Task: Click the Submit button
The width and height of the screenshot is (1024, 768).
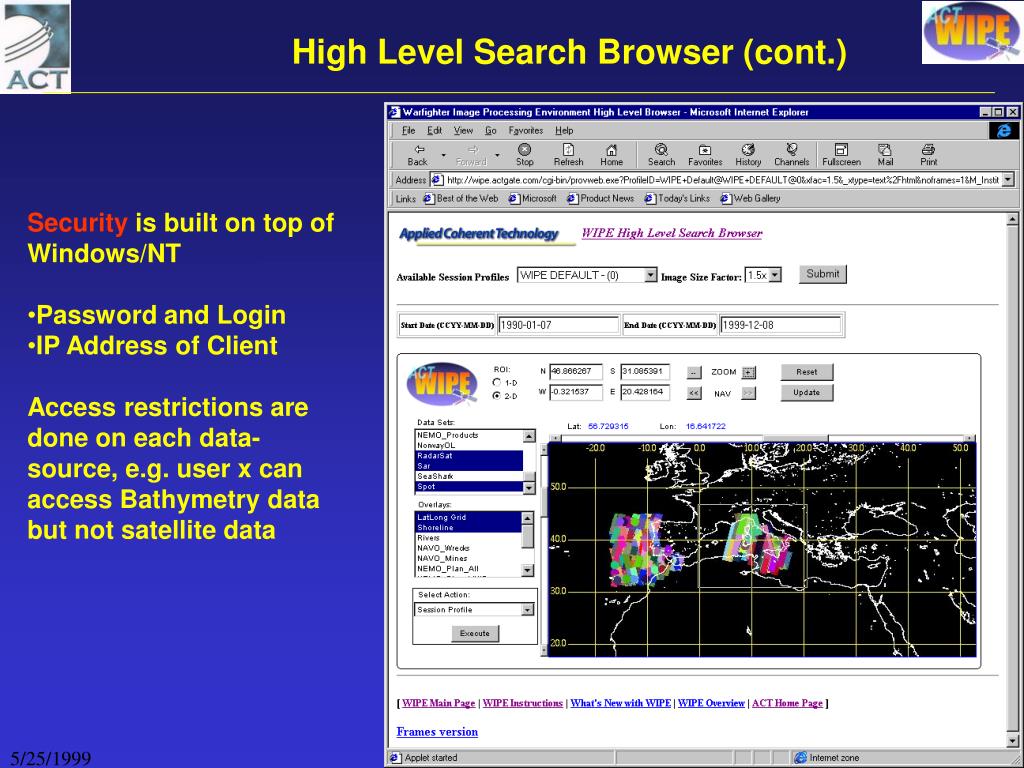Action: 823,274
